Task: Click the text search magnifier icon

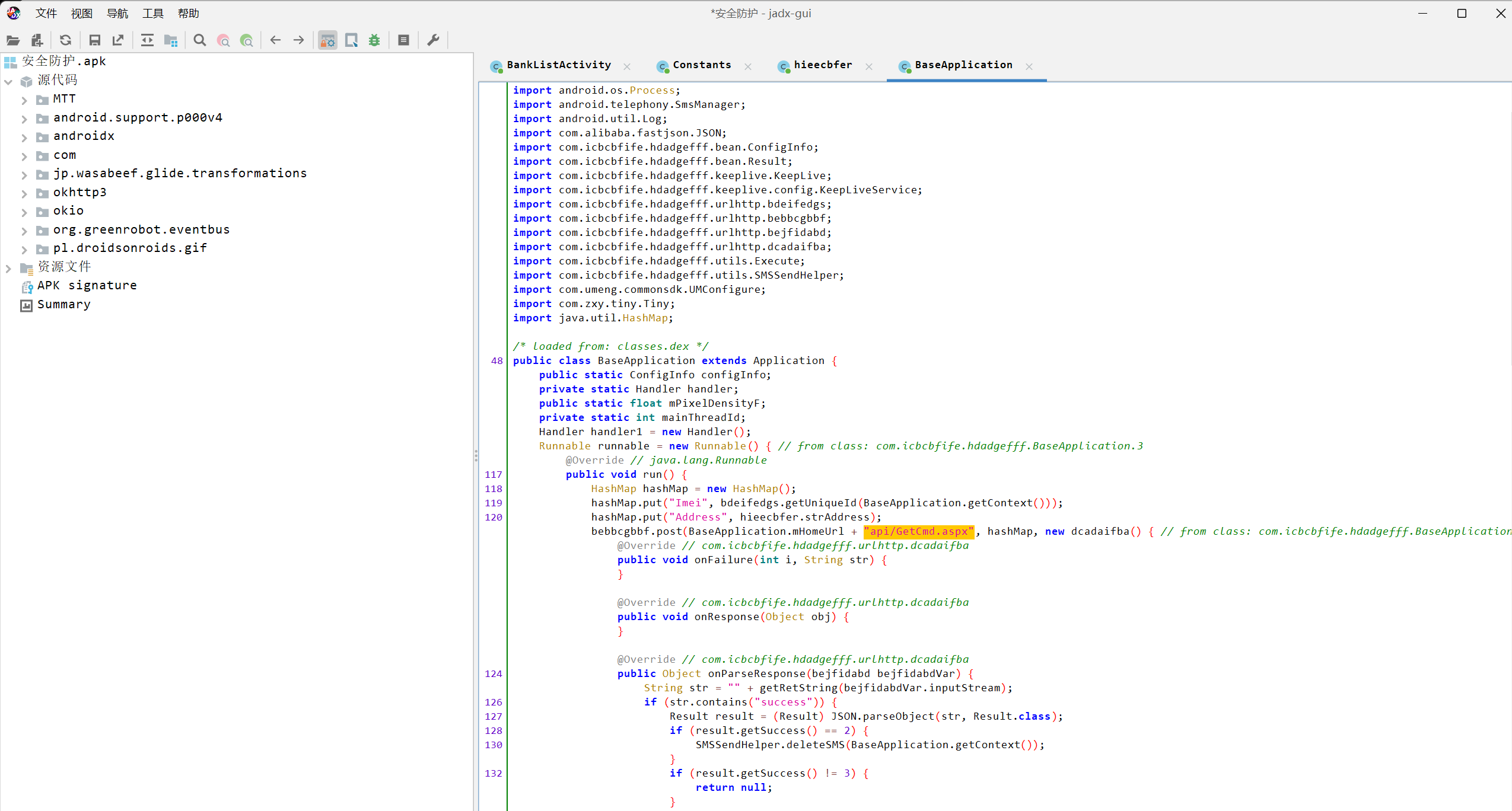Action: (200, 40)
